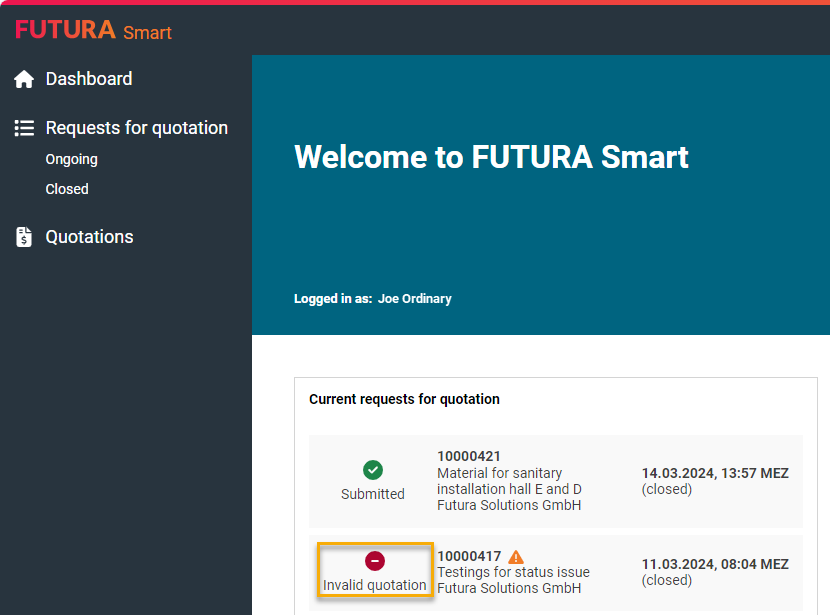The width and height of the screenshot is (830, 615).
Task: Click Testings for status issue description
Action: tap(513, 572)
